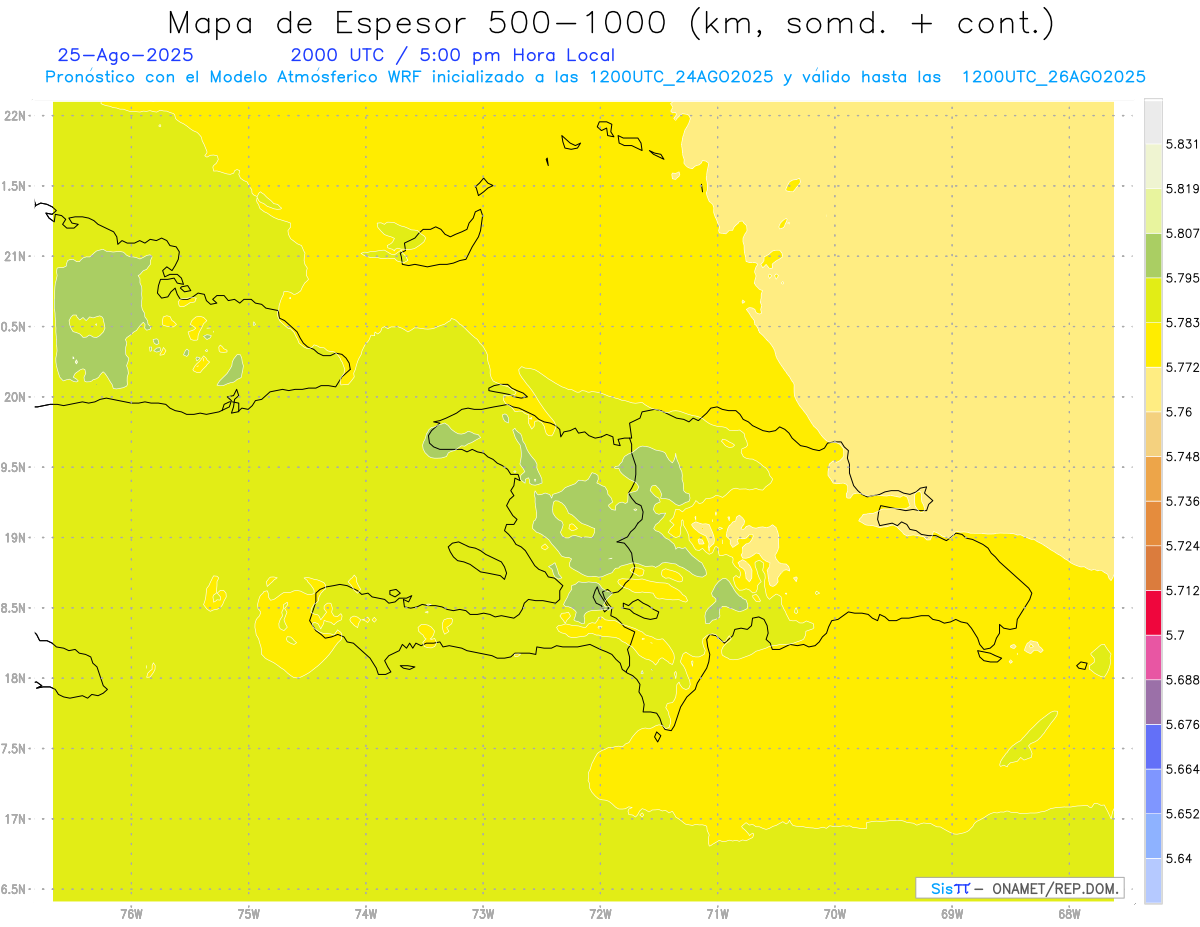Screen dimensions: 1200x927
Task: Click the legend value 5.772
Action: 1182,367
